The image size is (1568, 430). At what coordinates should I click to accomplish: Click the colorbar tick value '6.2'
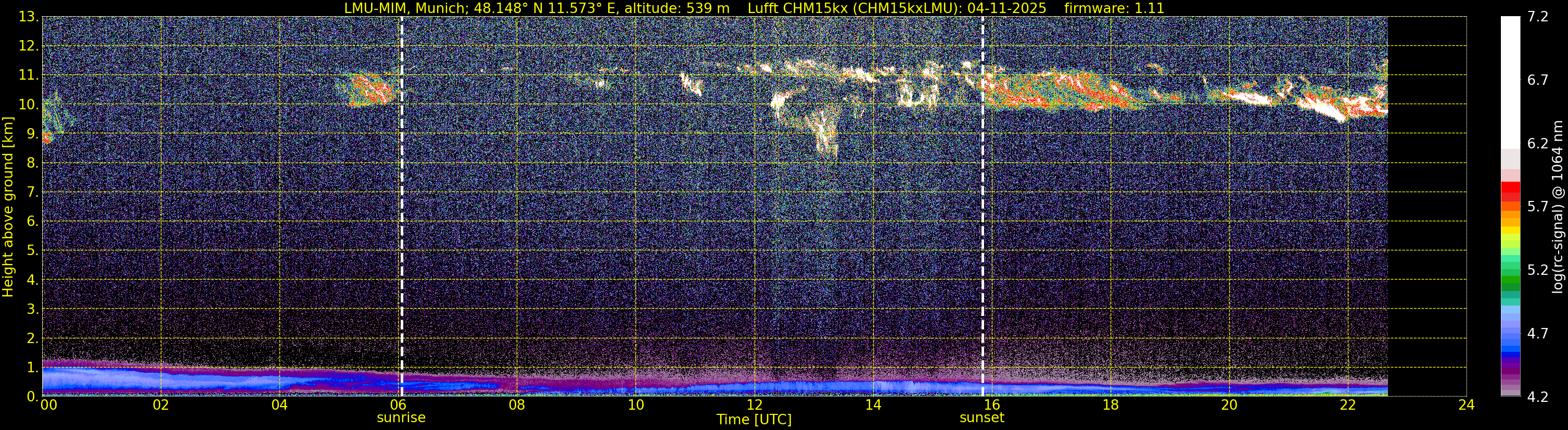point(1538,144)
